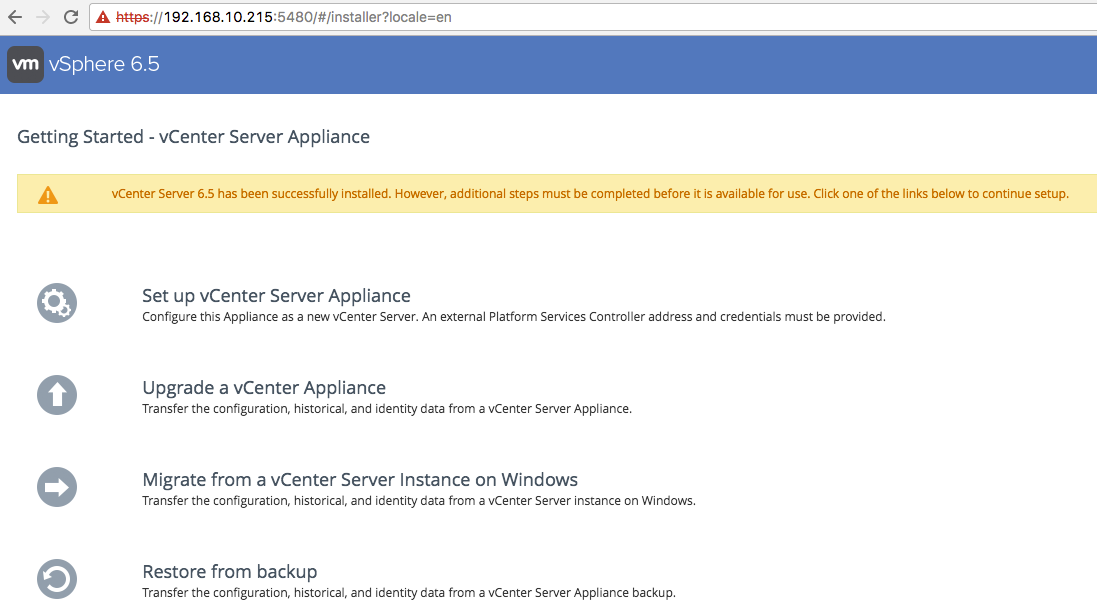
Task: Click the vSphere 6.5 header title
Action: (104, 65)
